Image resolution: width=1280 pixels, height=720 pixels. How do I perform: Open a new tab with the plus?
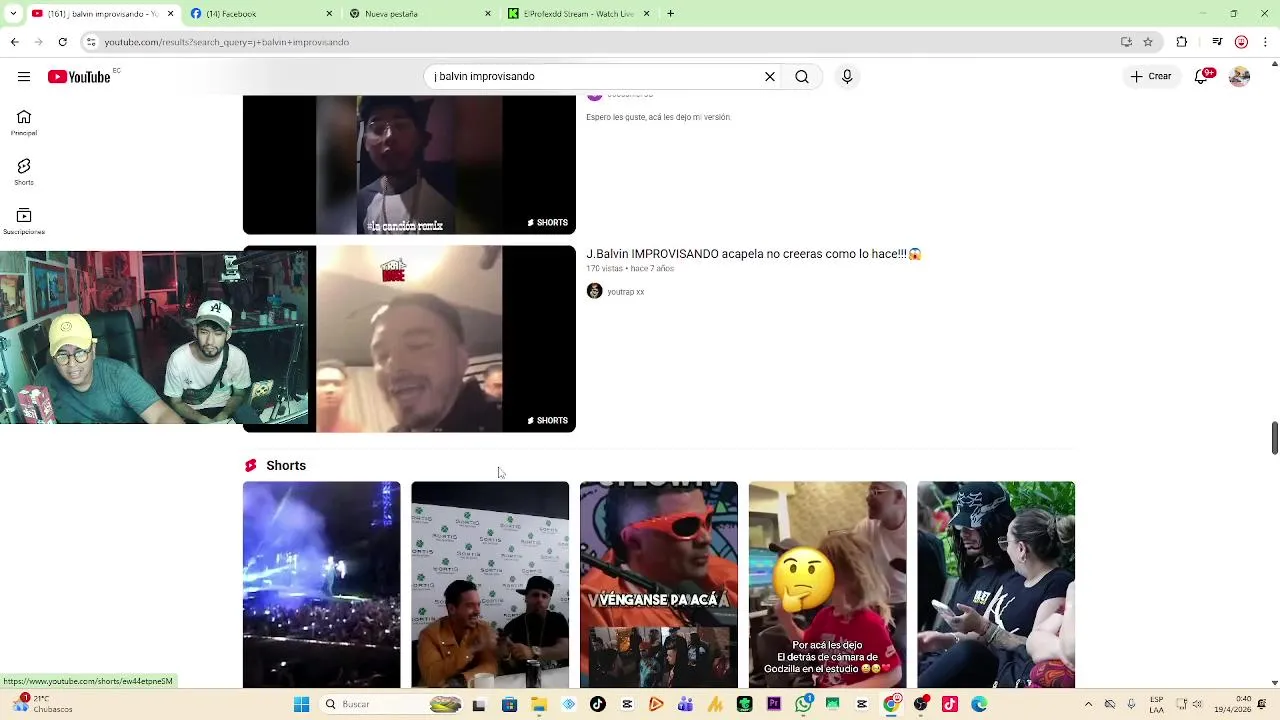click(x=670, y=14)
